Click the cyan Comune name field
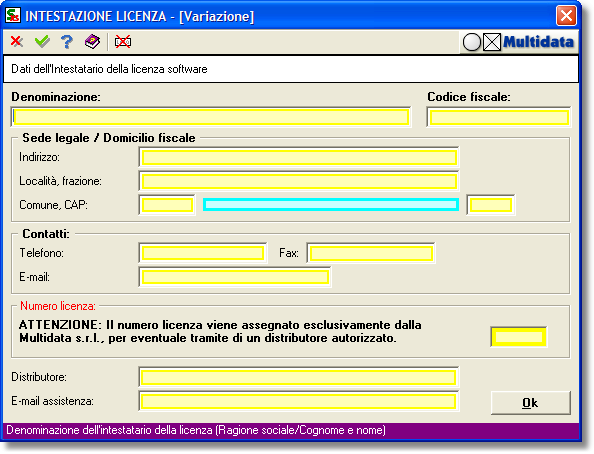594x454 pixels. click(x=331, y=205)
